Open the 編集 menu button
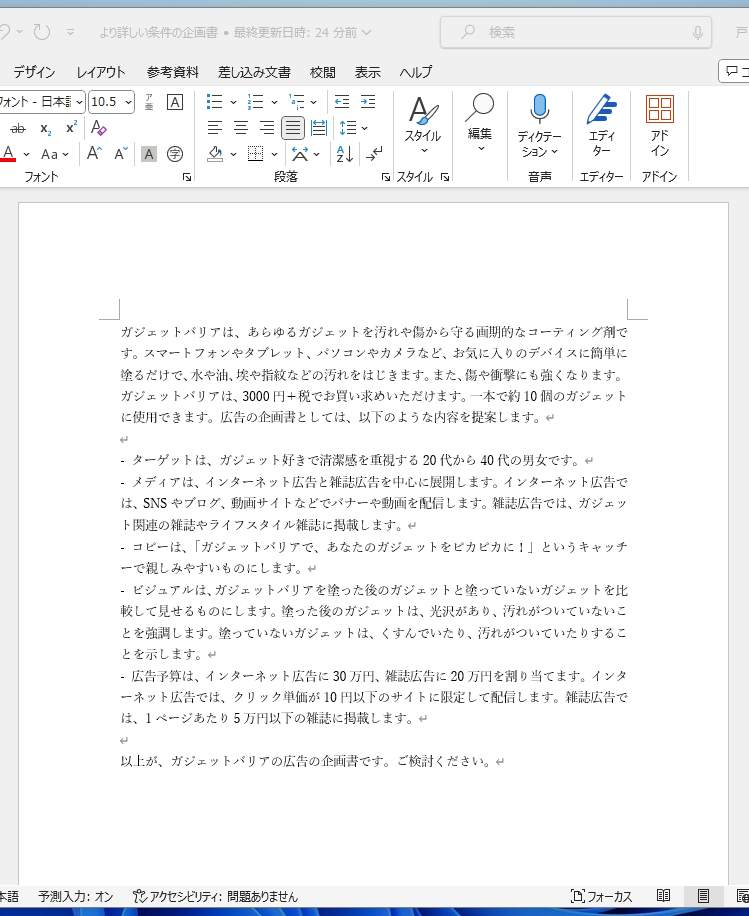Image resolution: width=749 pixels, height=916 pixels. 480,123
